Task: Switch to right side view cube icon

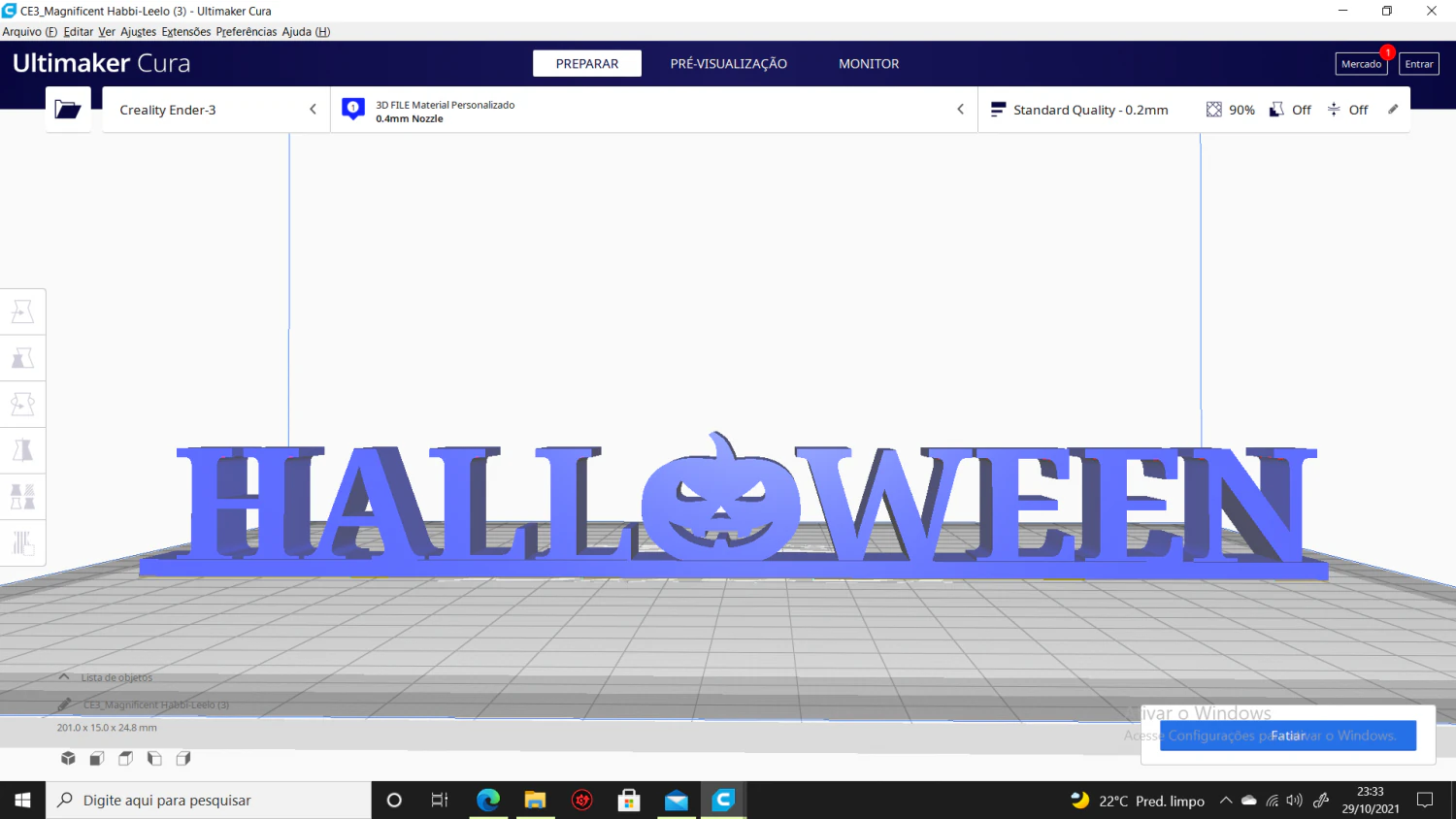Action: point(183,758)
